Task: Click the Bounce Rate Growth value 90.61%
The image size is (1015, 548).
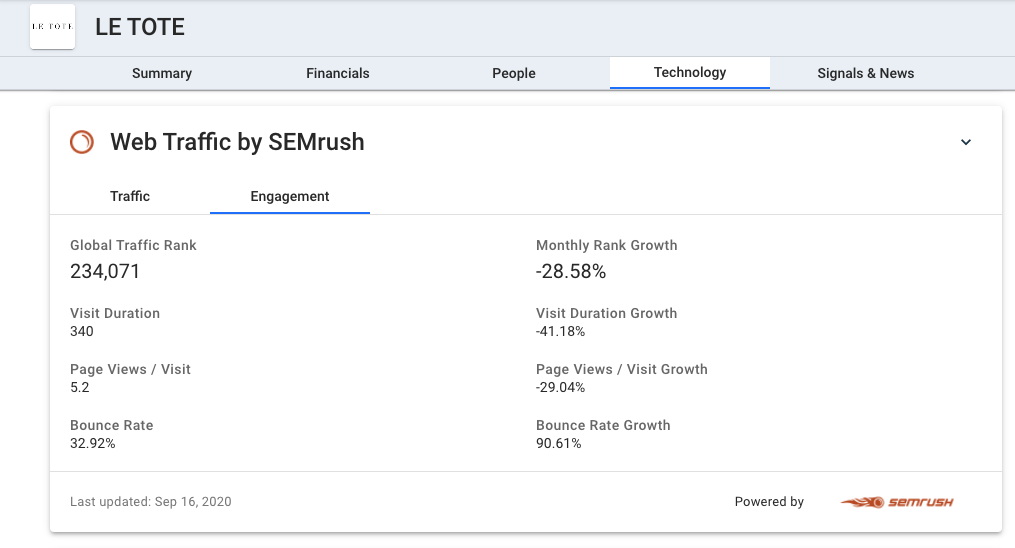Action: coord(559,444)
